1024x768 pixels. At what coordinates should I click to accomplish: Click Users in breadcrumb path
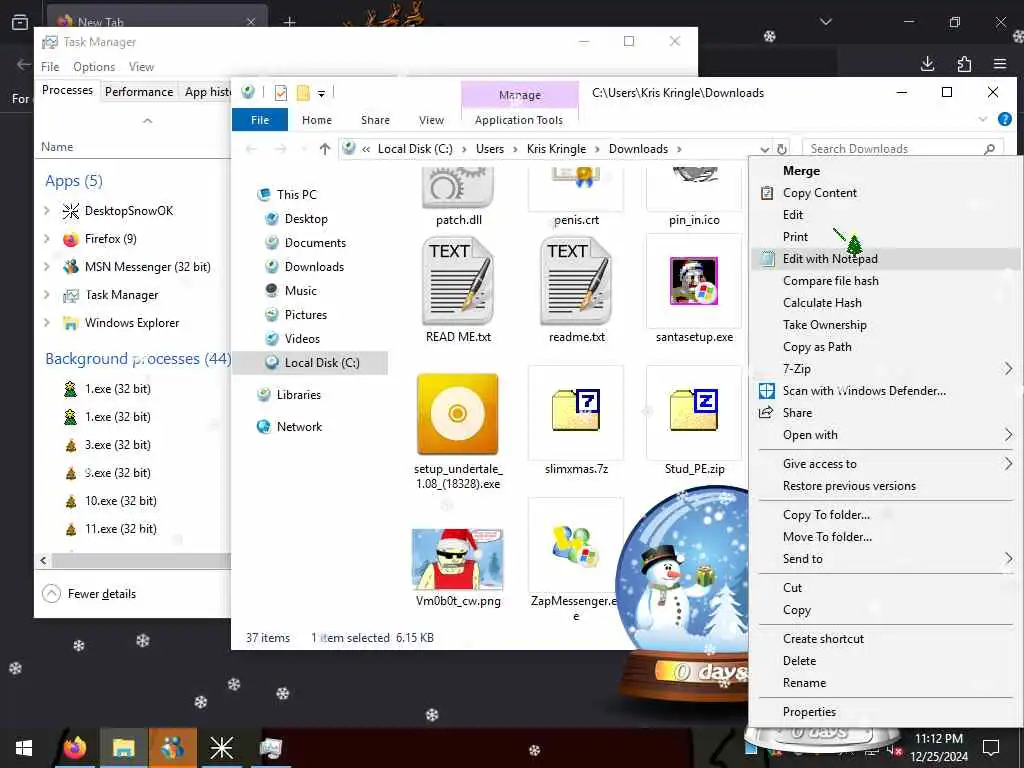click(x=490, y=149)
